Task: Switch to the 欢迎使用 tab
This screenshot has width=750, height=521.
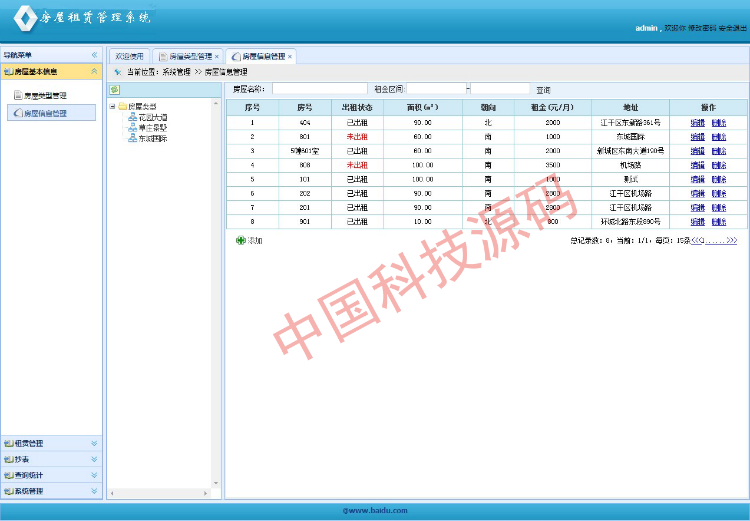Action: pyautogui.click(x=129, y=56)
